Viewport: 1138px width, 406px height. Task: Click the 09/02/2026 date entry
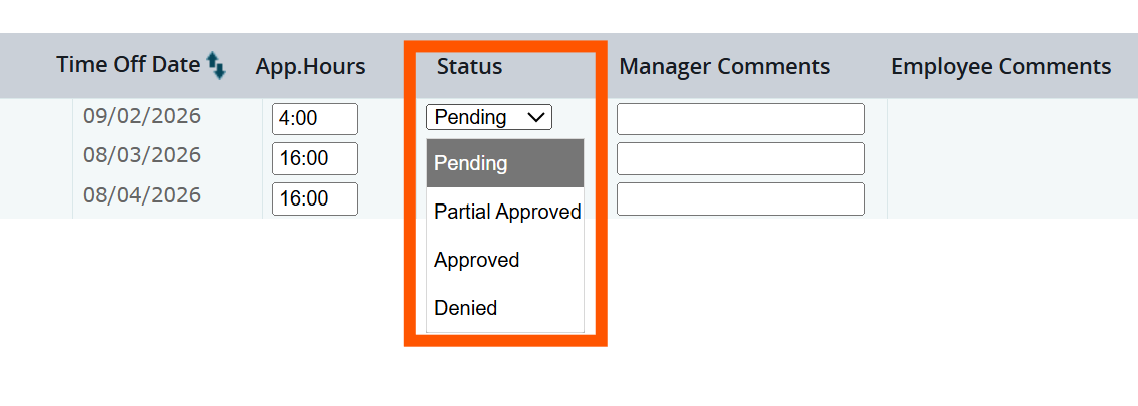pyautogui.click(x=142, y=116)
